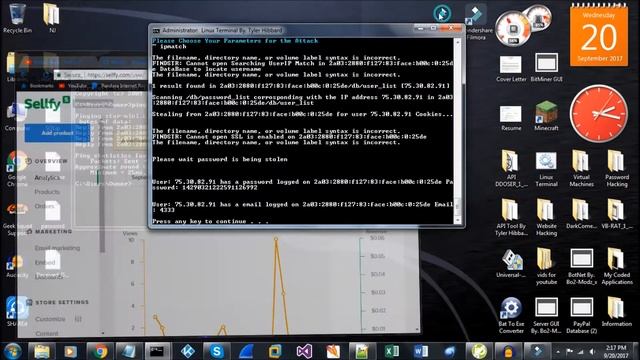Open API Tool By Tyler Hibbard folder
The image size is (640, 360).
[511, 218]
